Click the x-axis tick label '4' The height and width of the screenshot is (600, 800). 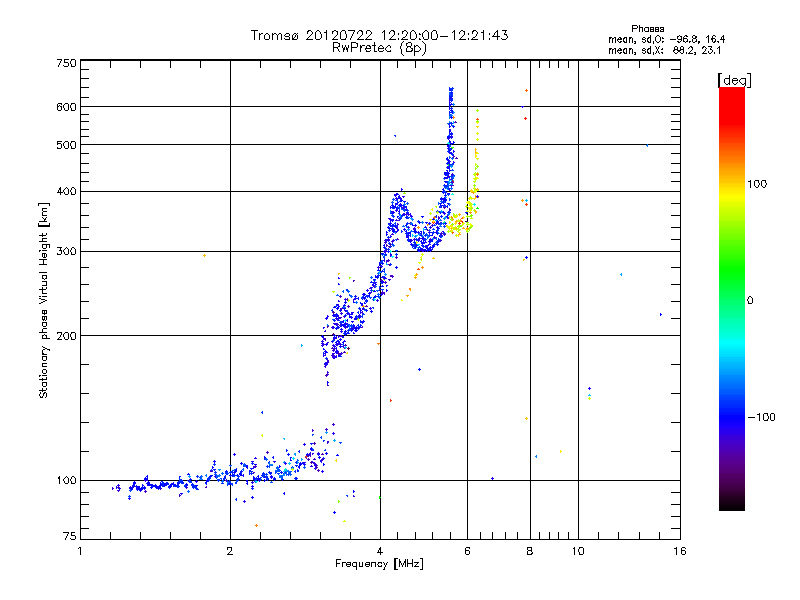click(380, 551)
